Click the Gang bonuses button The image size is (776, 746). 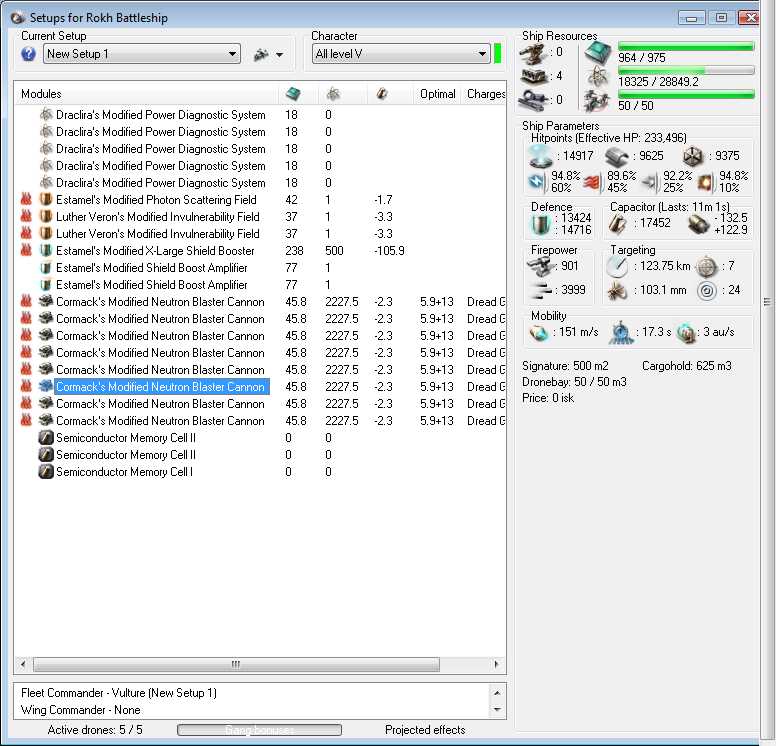259,730
